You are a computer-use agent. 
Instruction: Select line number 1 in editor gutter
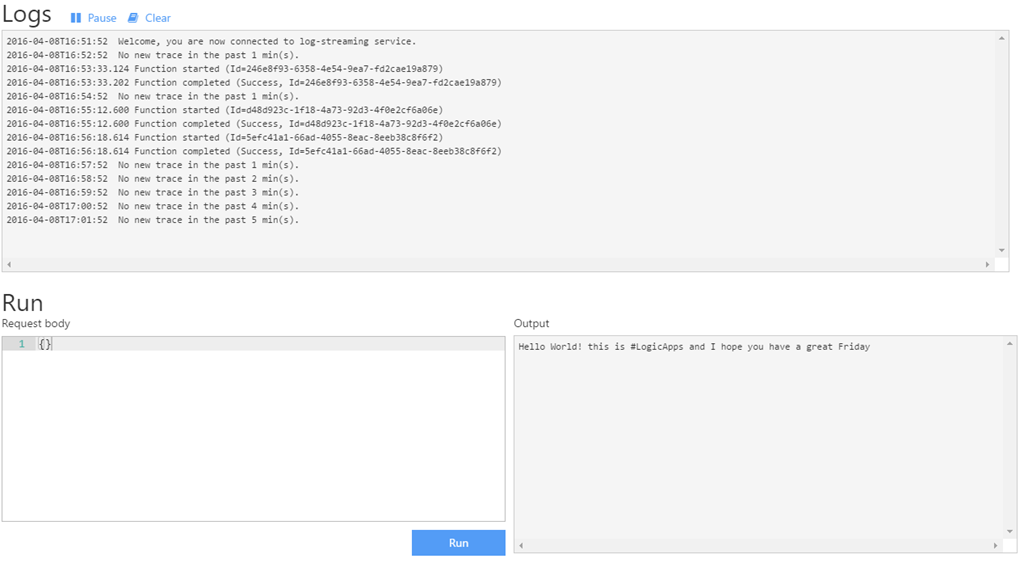pos(21,344)
